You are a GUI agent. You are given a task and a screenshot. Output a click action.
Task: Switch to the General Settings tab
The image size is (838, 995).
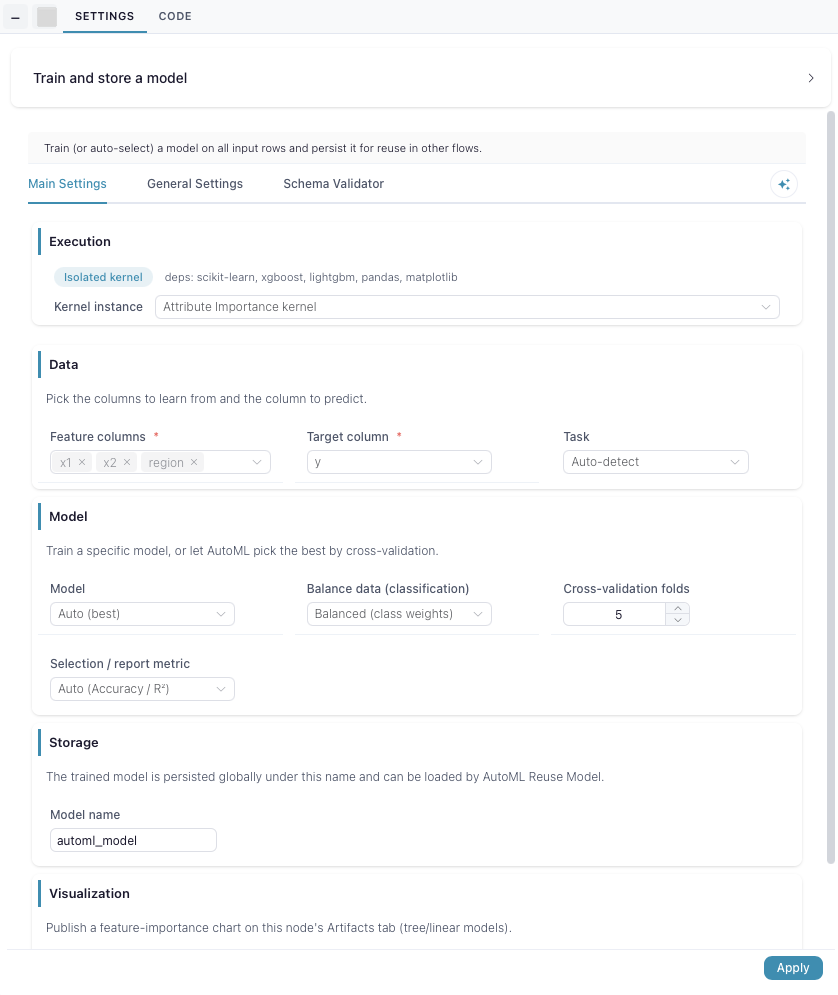point(195,184)
